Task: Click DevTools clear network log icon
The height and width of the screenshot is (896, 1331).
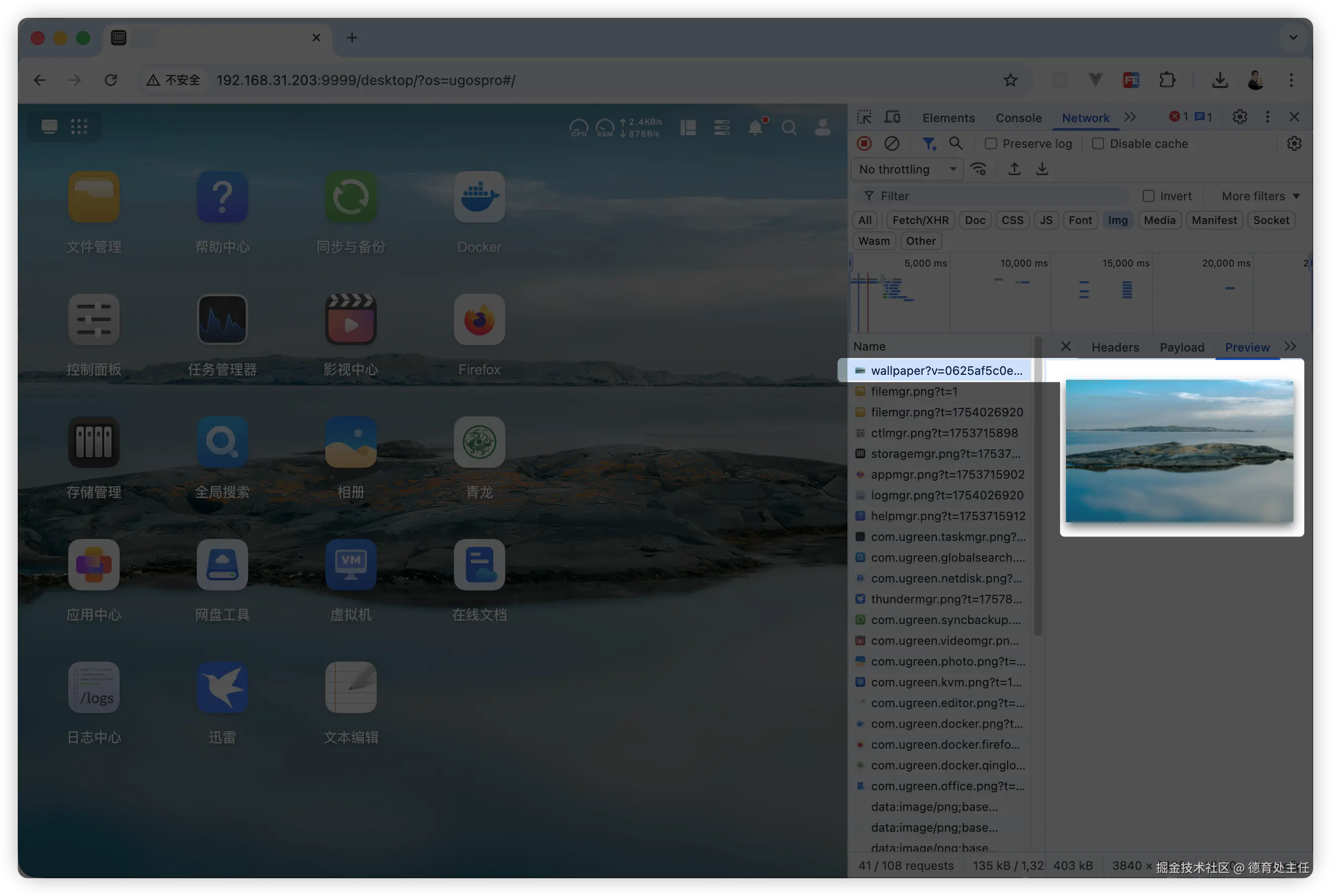Action: (891, 143)
